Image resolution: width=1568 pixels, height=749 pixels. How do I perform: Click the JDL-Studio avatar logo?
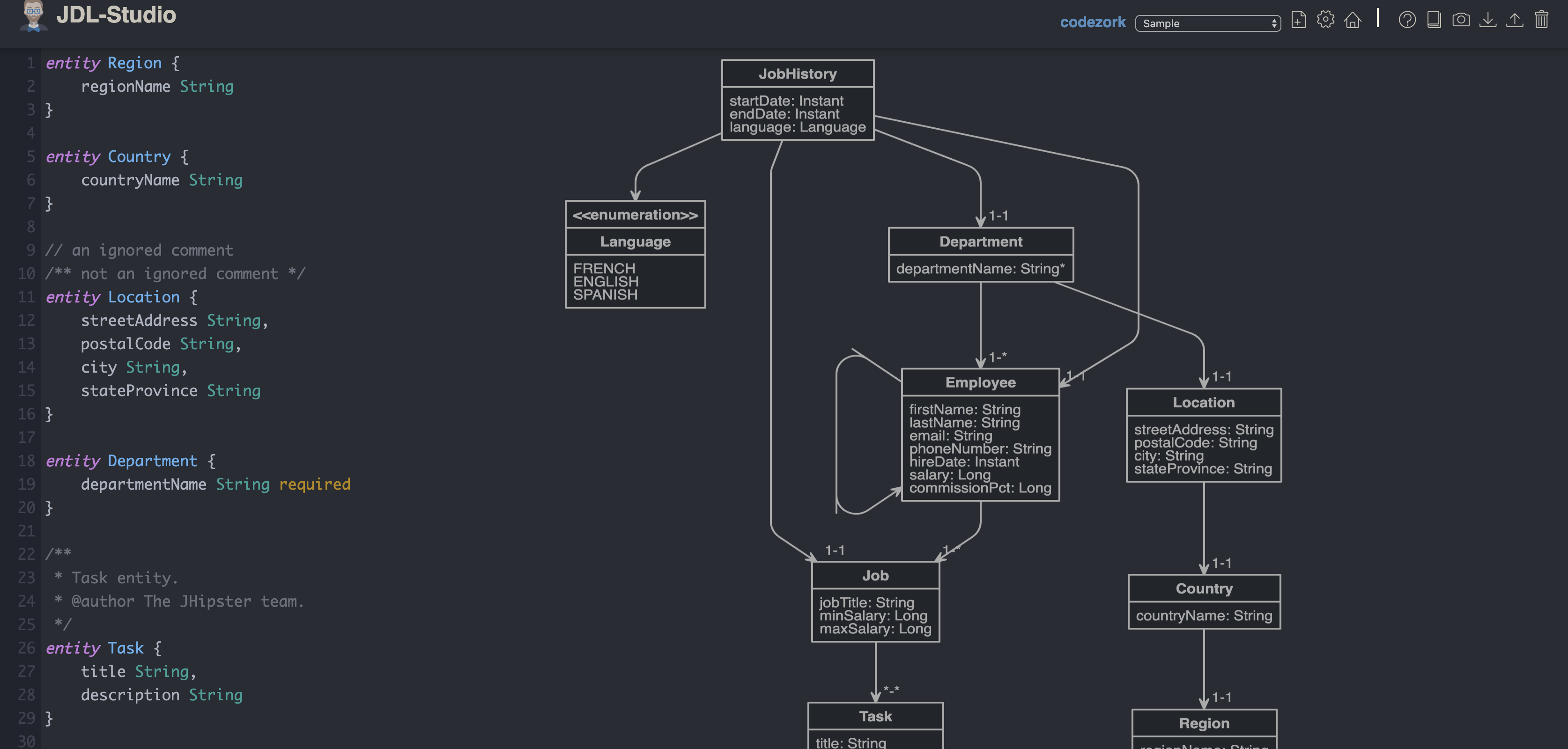[x=33, y=15]
